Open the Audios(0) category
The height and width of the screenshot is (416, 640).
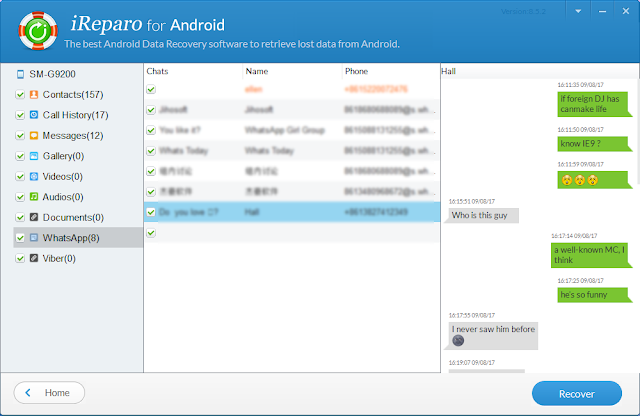63,197
